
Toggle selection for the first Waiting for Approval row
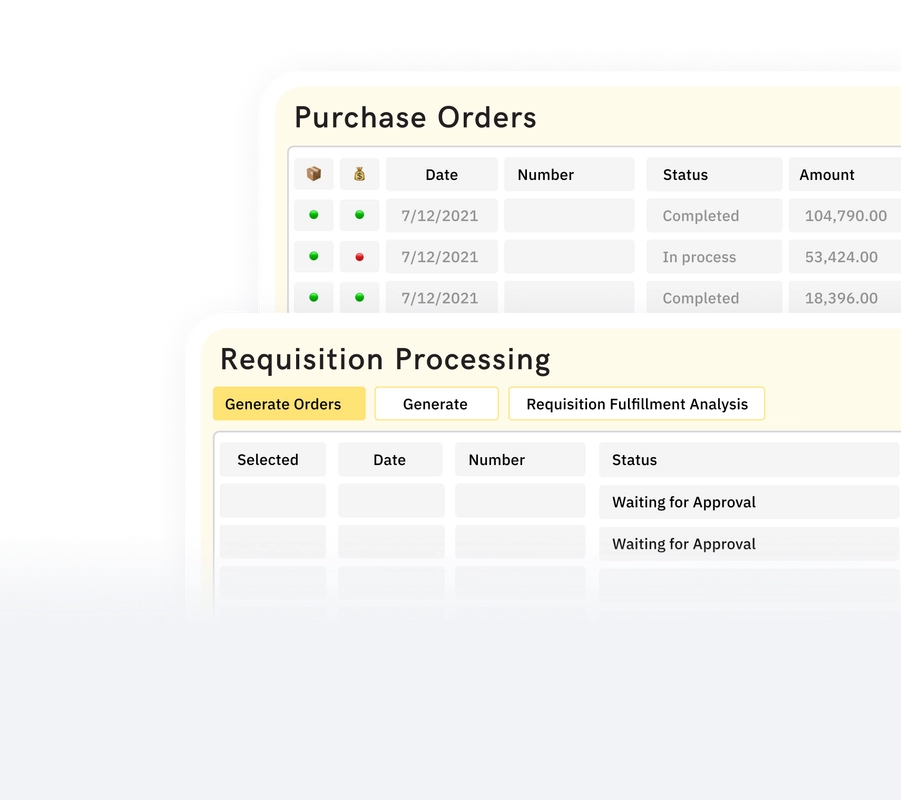(272, 501)
